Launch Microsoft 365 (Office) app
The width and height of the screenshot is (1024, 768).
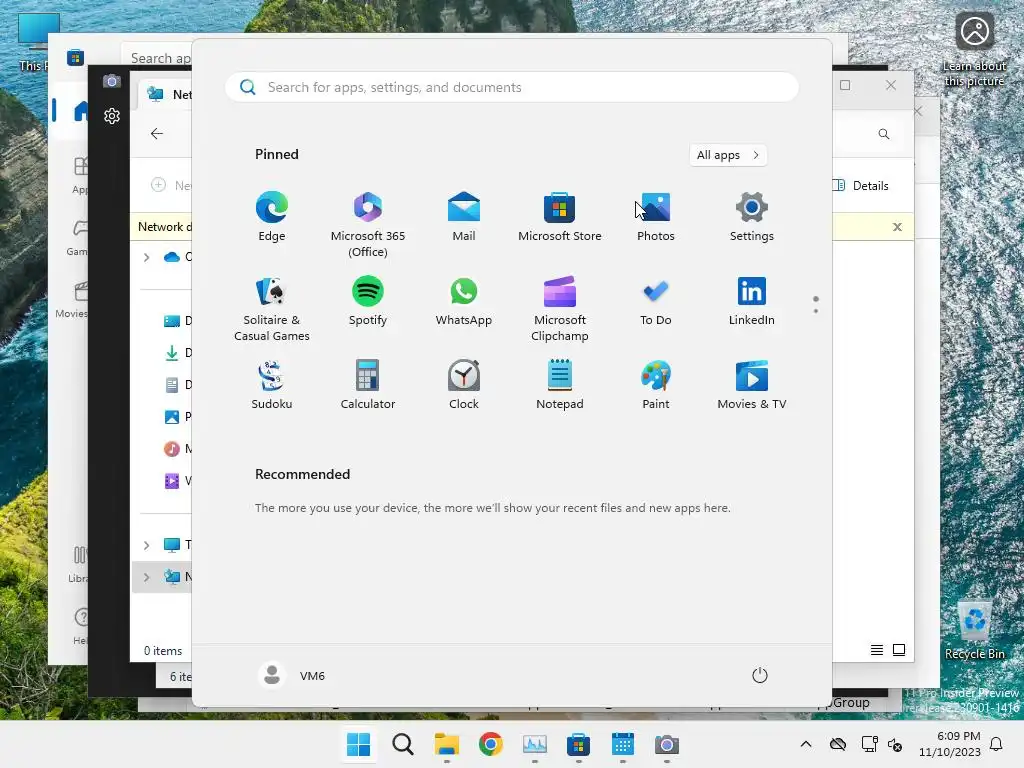coord(368,225)
